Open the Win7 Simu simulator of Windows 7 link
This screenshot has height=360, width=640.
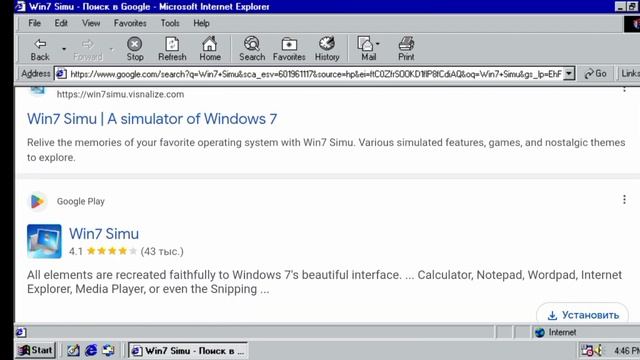click(x=152, y=119)
